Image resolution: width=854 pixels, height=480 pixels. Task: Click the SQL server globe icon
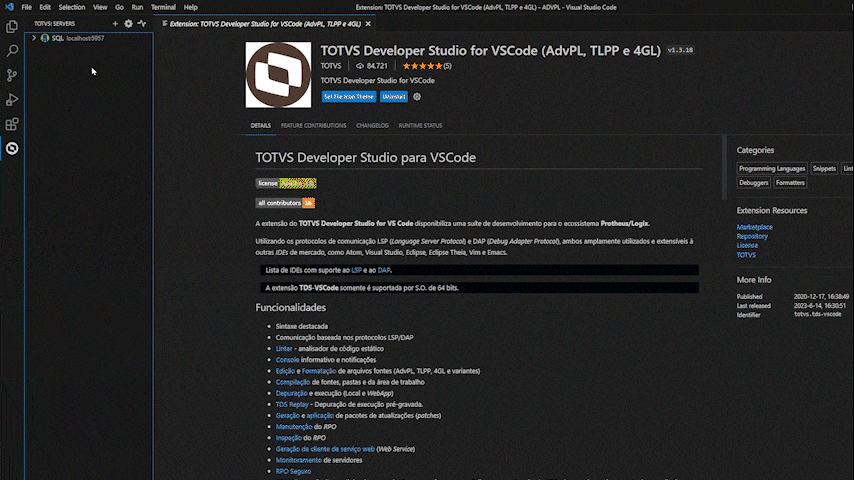pyautogui.click(x=45, y=38)
